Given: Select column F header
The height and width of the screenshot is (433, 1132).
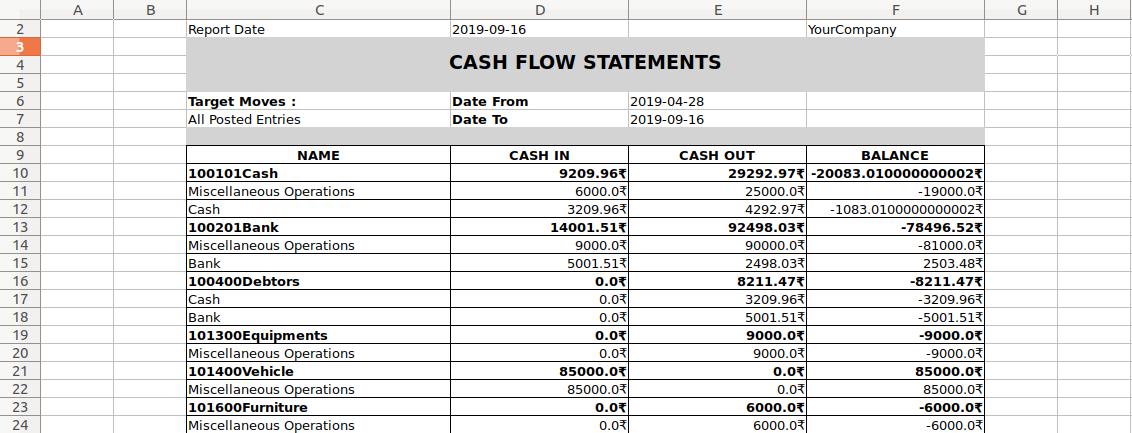Looking at the screenshot, I should (895, 10).
